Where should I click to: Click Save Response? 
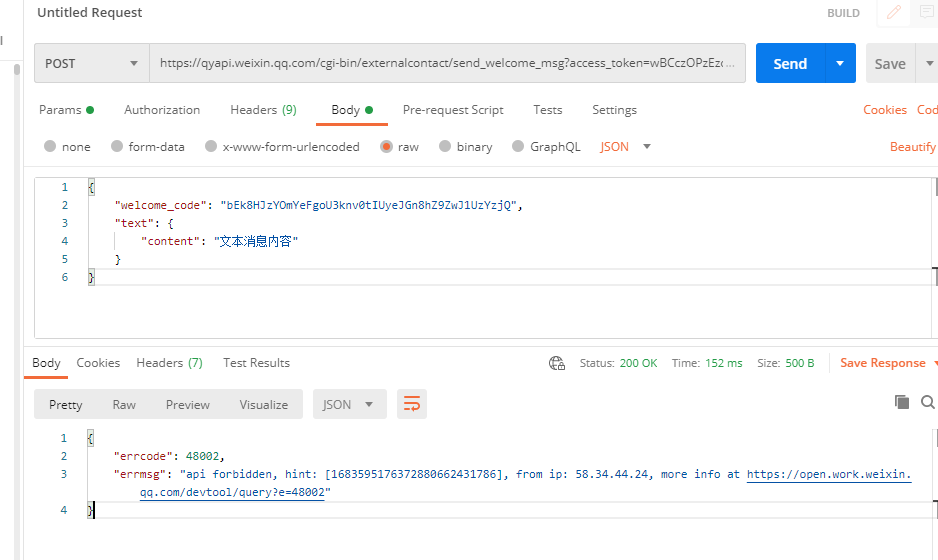882,363
